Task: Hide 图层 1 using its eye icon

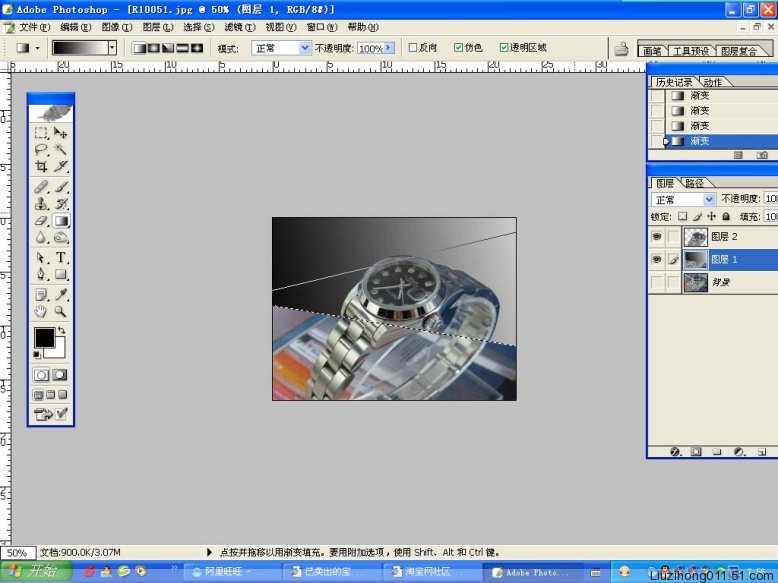Action: pyautogui.click(x=657, y=259)
